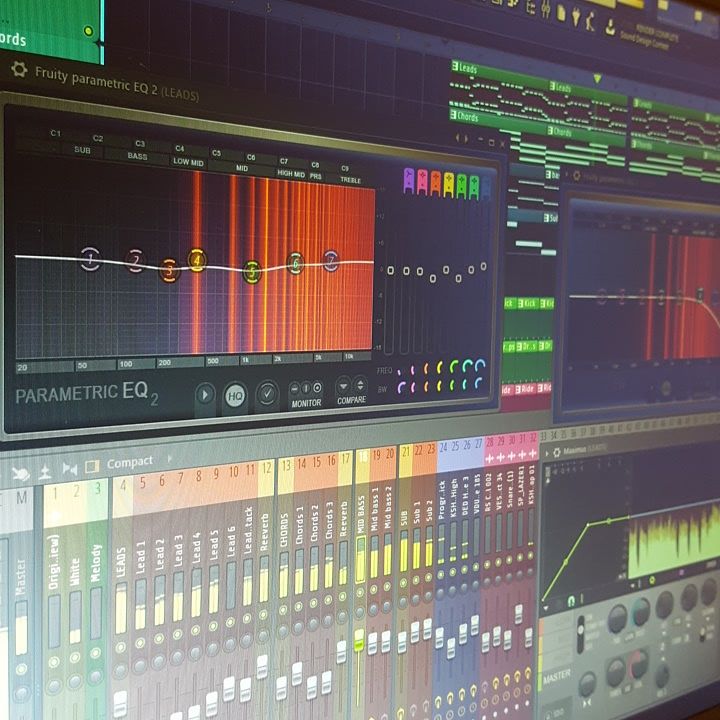Image resolution: width=720 pixels, height=720 pixels.
Task: Select the Lead 1 mixer track
Action: click(x=141, y=556)
